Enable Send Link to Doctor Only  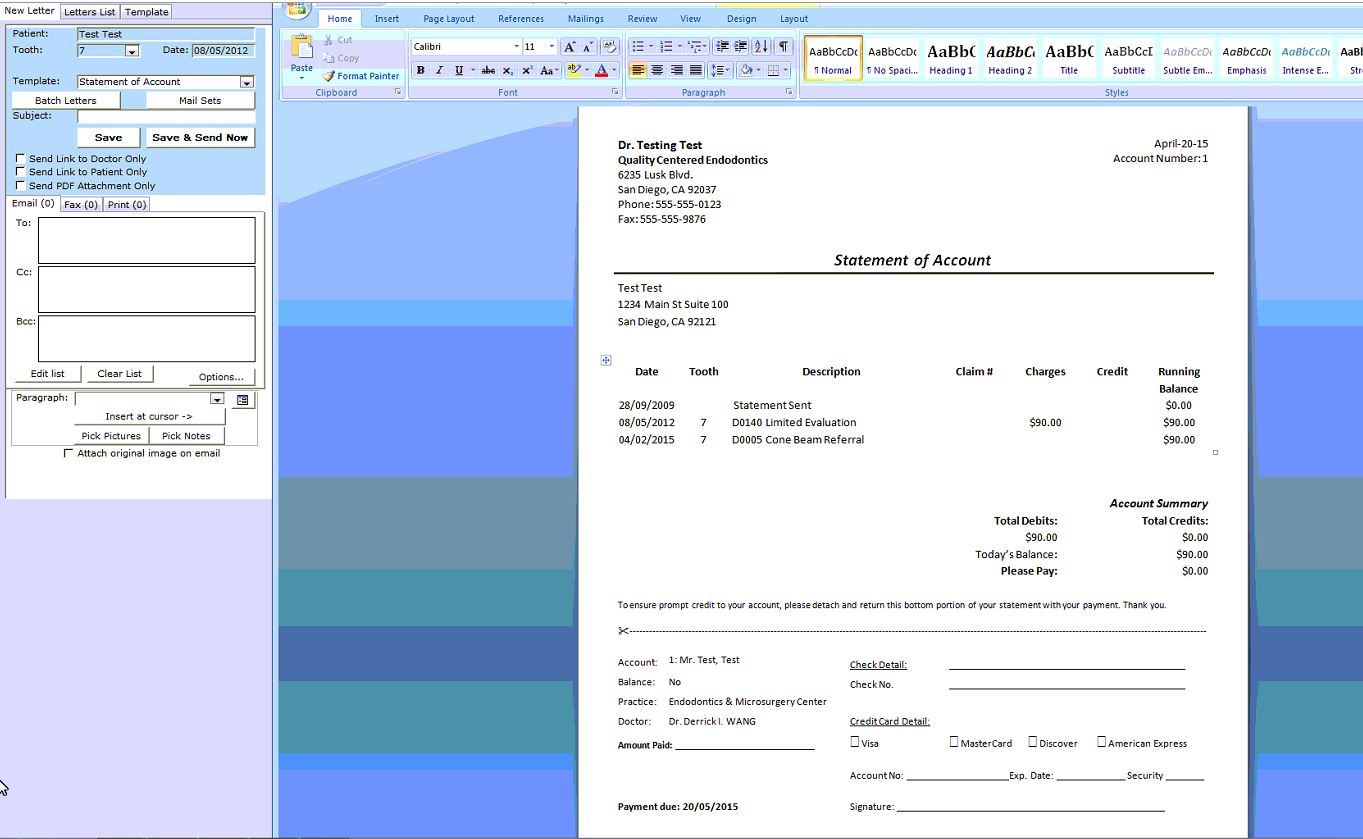[x=21, y=159]
